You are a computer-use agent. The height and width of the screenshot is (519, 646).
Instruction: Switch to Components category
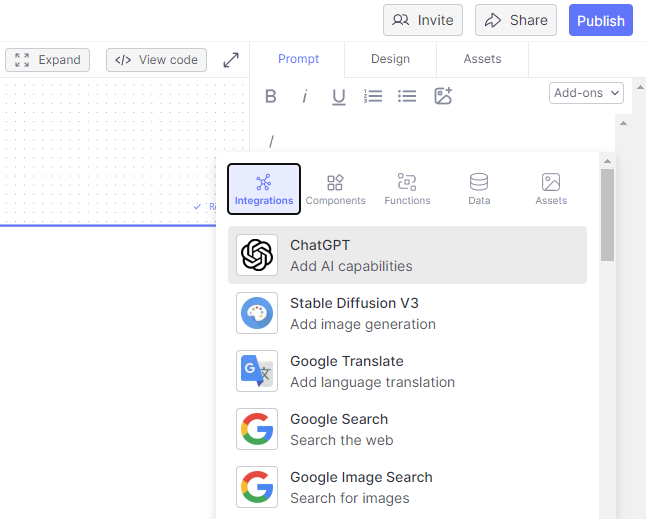click(x=335, y=189)
